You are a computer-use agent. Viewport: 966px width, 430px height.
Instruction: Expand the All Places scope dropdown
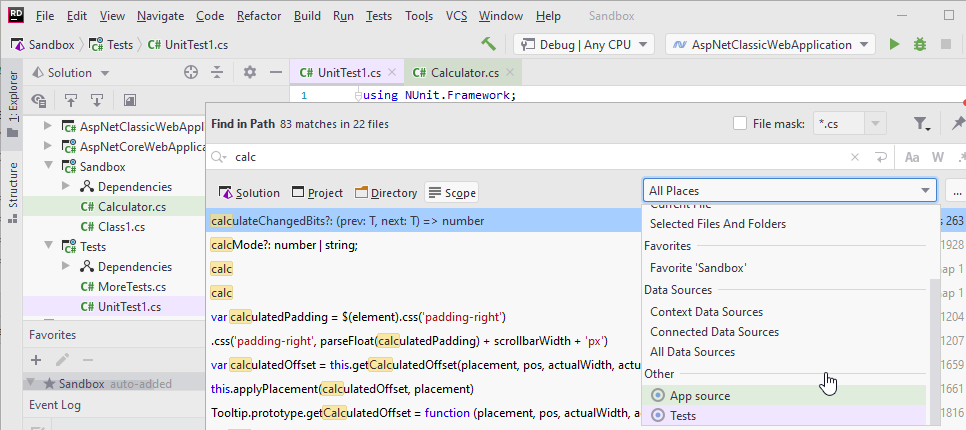click(x=789, y=190)
